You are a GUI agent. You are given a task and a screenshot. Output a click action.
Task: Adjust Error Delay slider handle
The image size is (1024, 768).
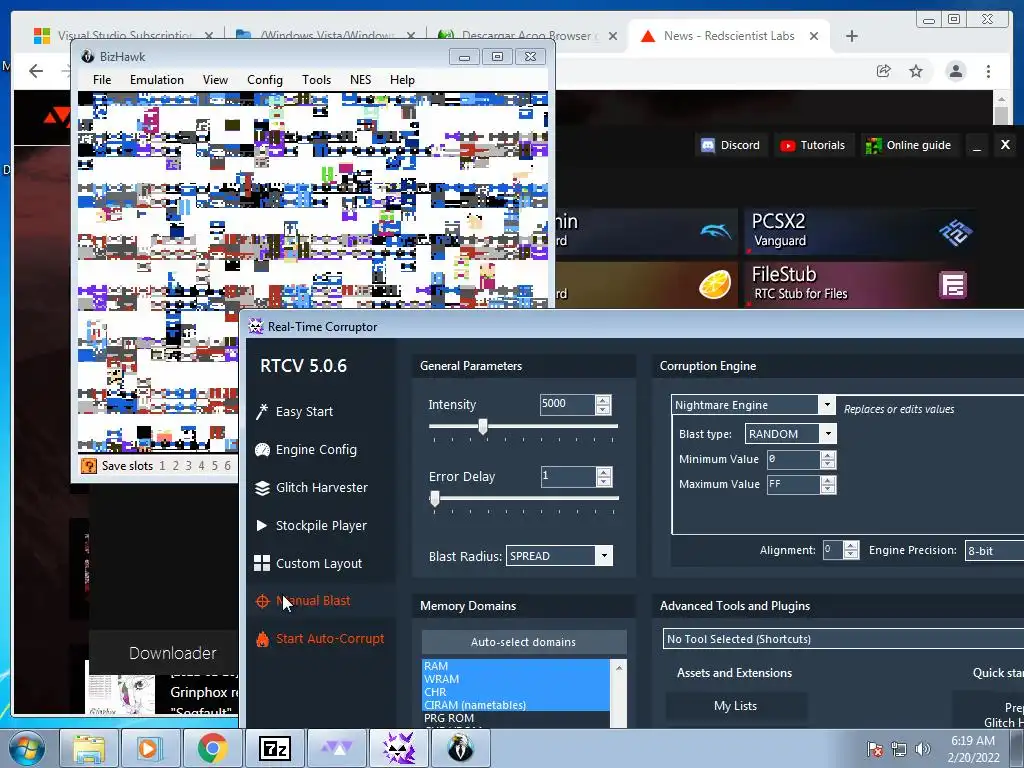coord(435,499)
